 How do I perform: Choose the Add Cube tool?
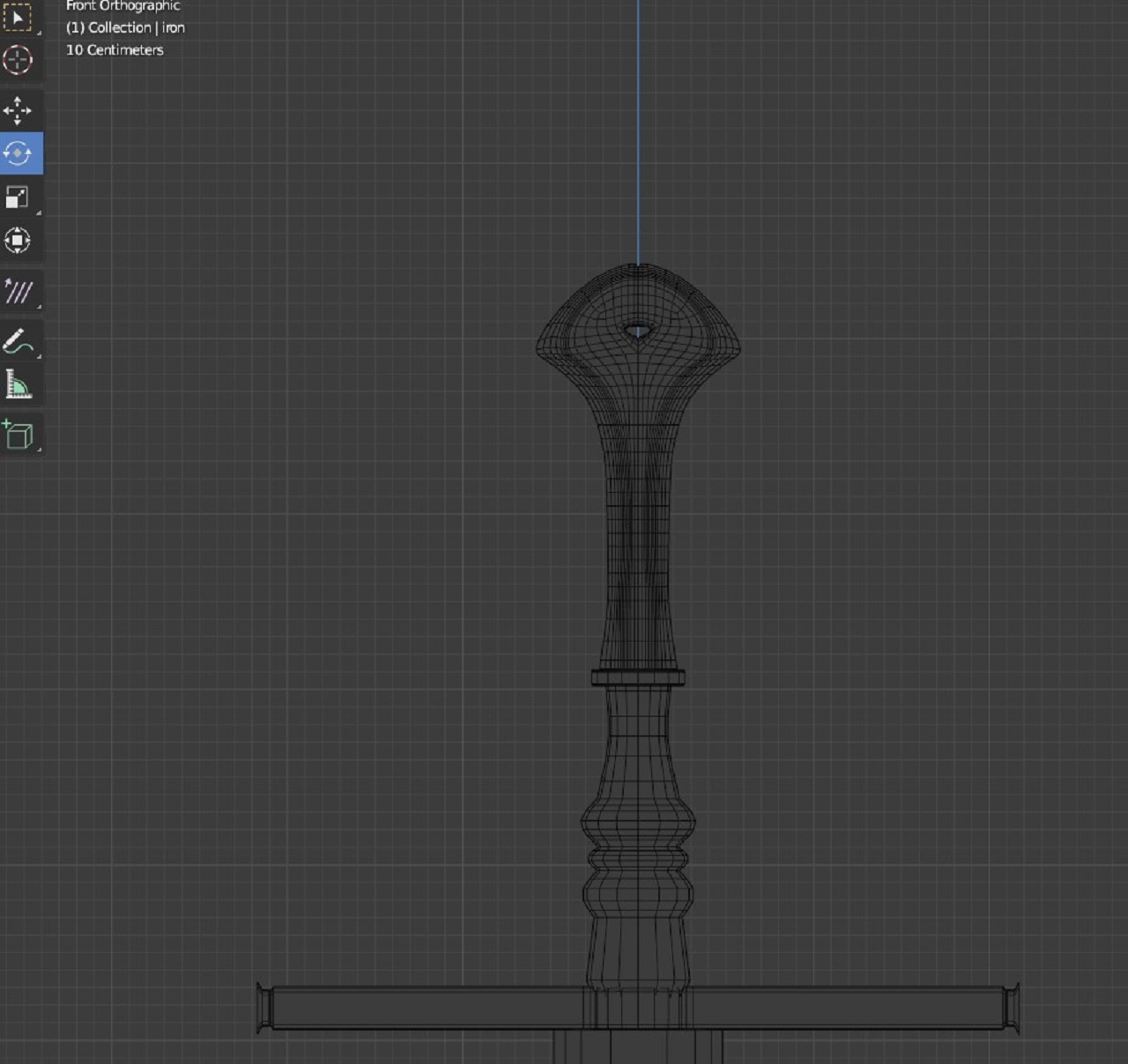click(x=18, y=435)
